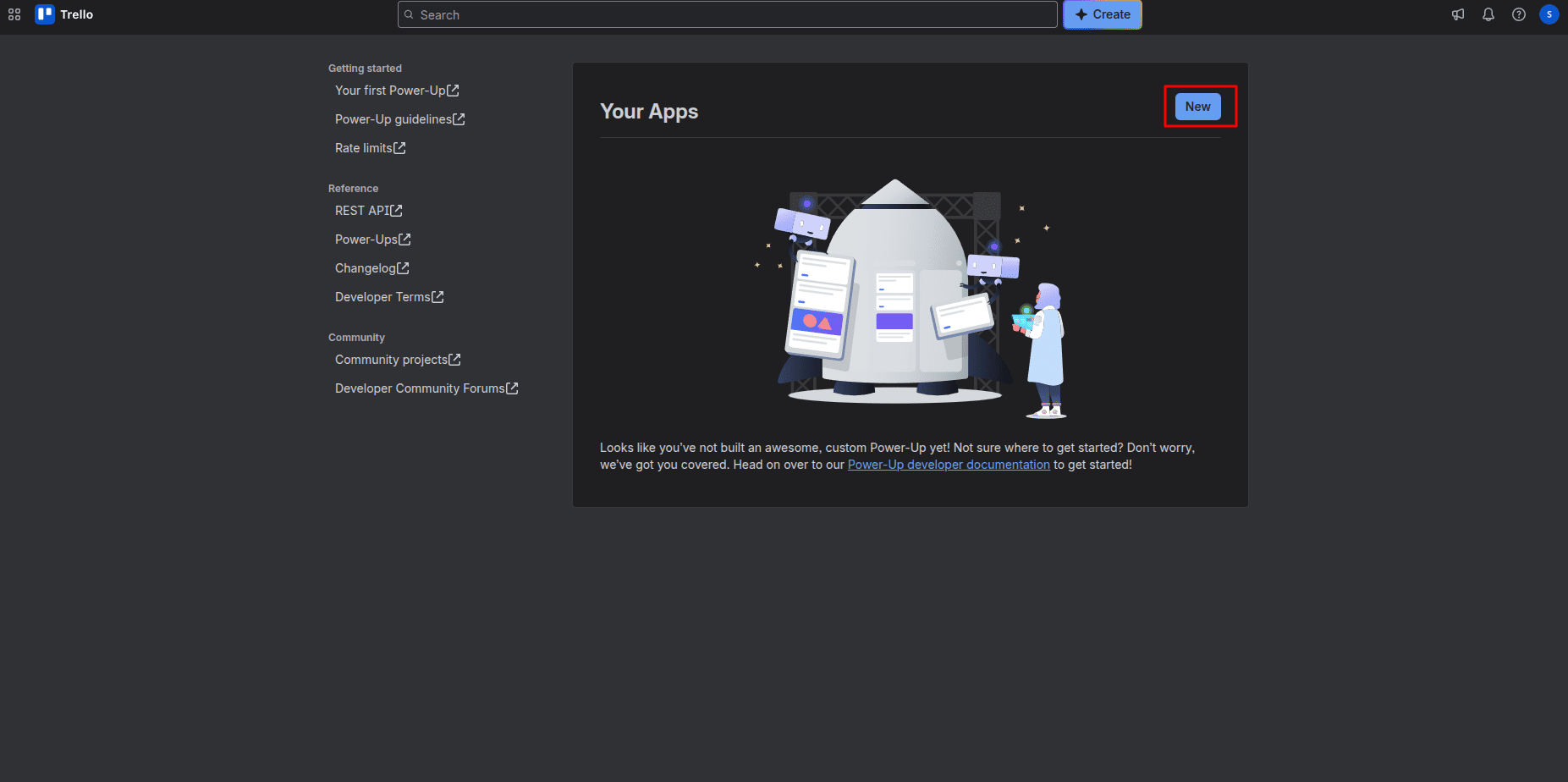
Task: Click the rocket illustration
Action: (x=911, y=299)
